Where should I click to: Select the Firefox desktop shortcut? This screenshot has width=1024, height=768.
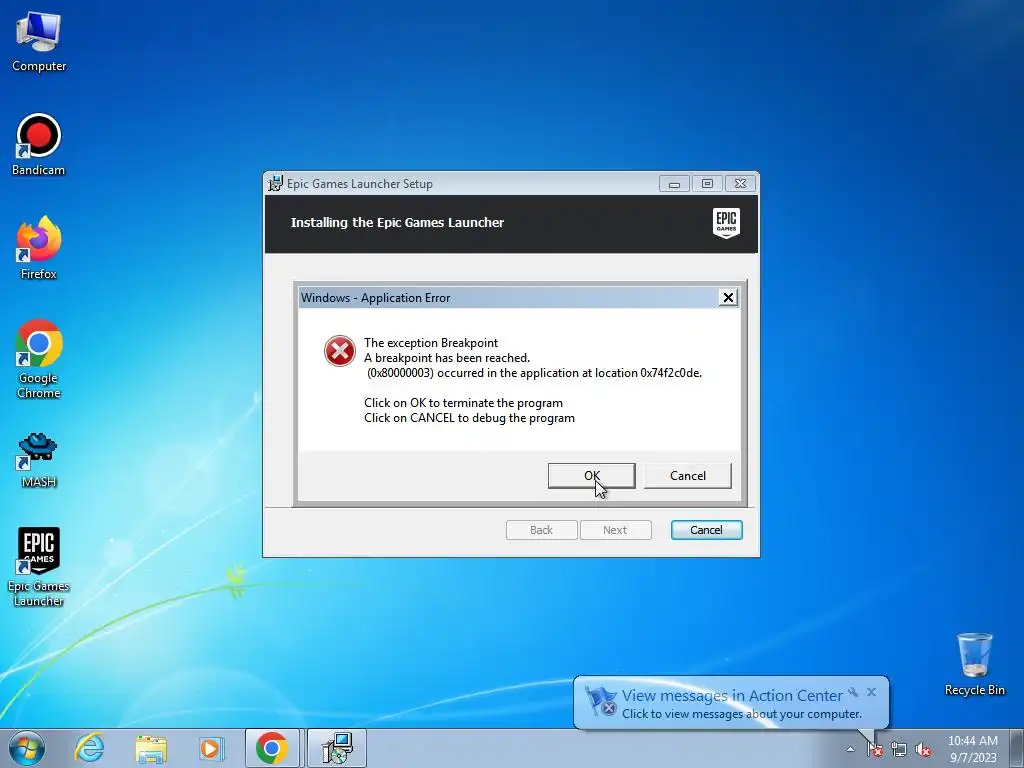[39, 248]
